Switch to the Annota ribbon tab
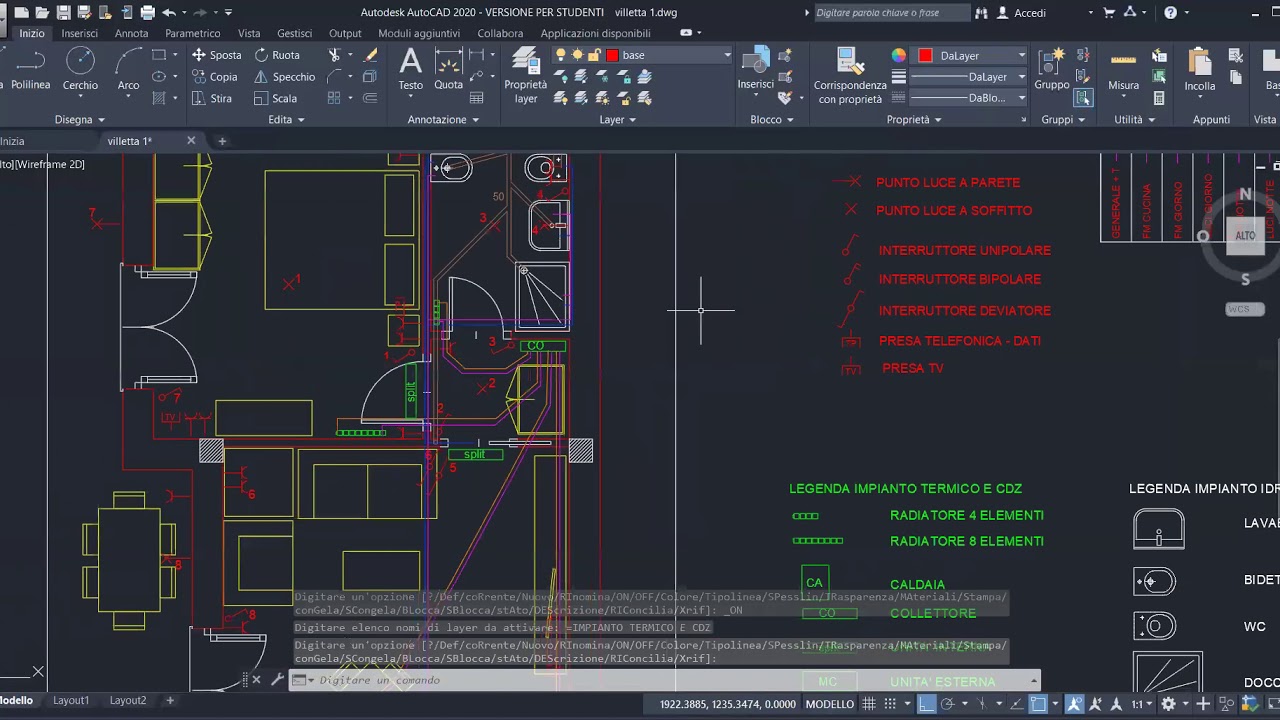The width and height of the screenshot is (1280, 720). click(131, 33)
